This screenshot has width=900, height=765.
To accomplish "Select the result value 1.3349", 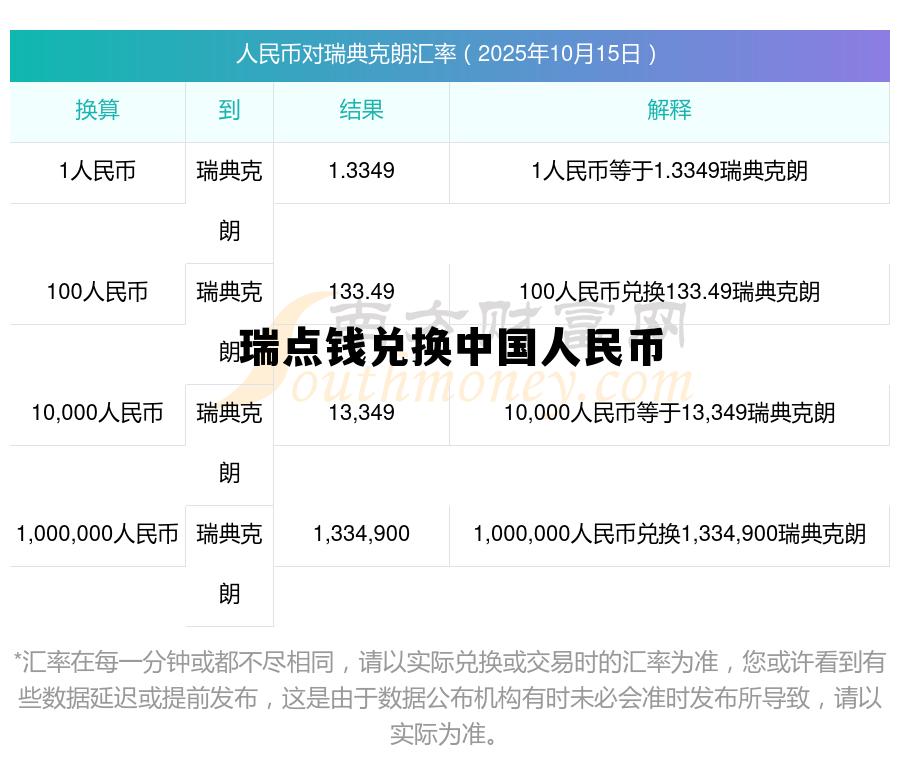I will tap(362, 173).
